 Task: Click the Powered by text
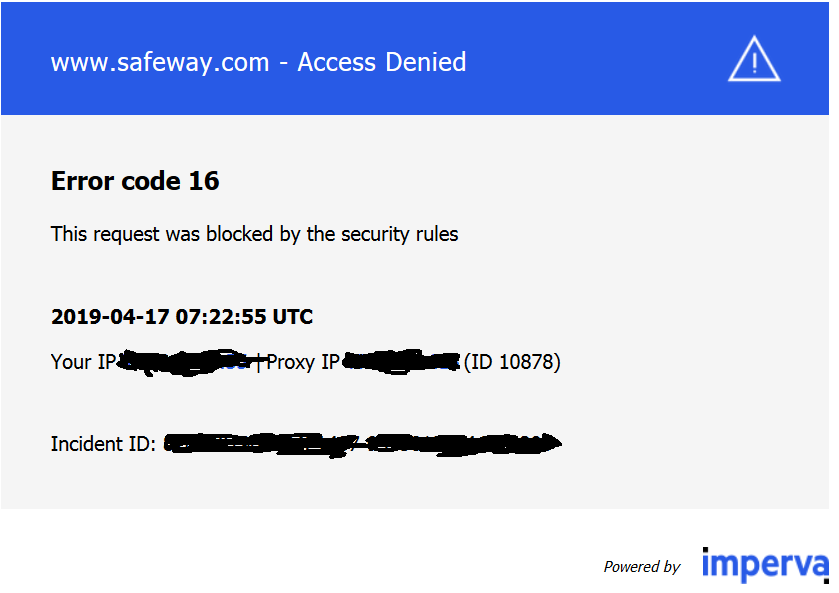click(x=642, y=567)
